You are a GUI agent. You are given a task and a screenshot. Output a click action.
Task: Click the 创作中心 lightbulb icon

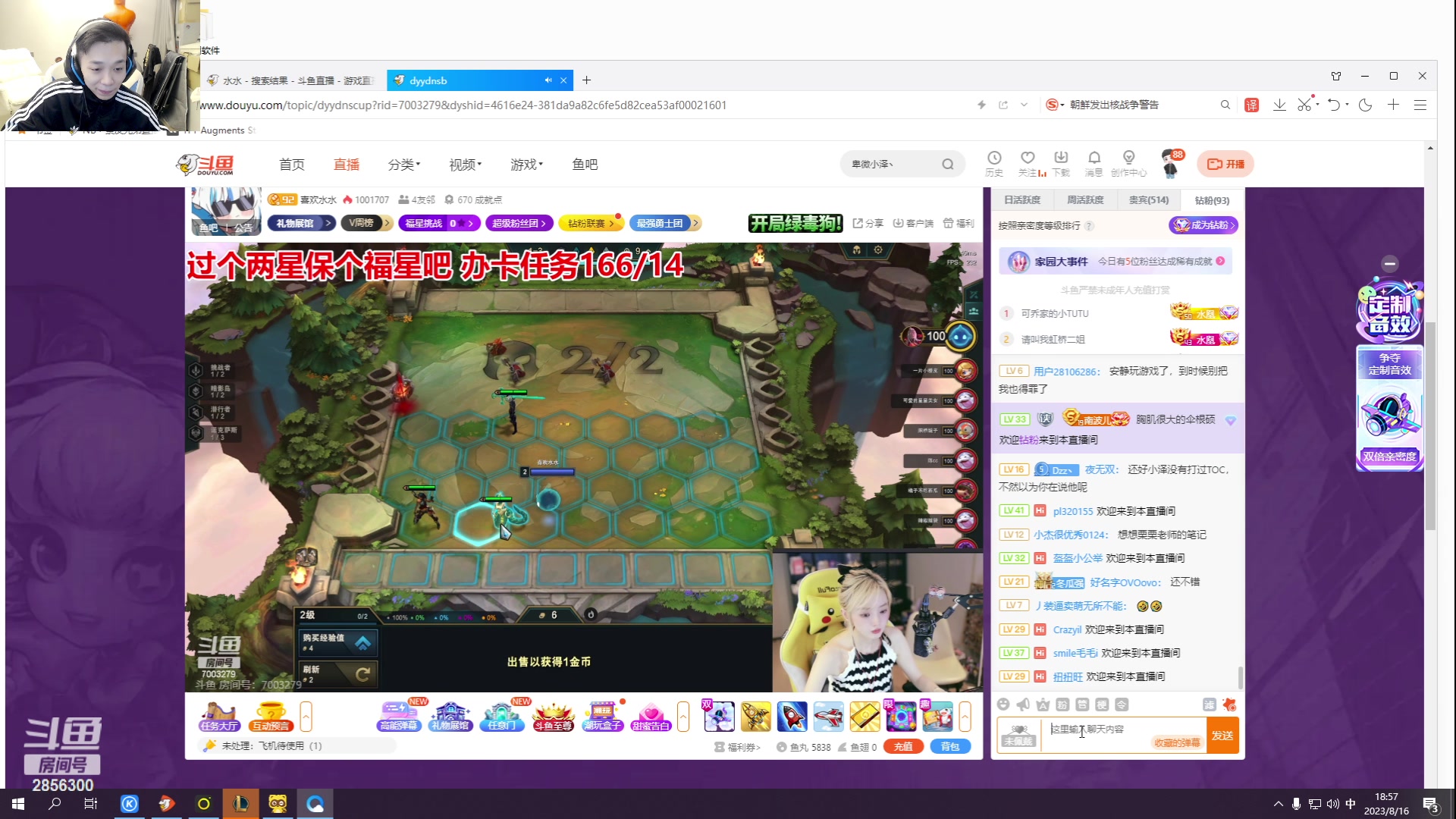pyautogui.click(x=1128, y=158)
